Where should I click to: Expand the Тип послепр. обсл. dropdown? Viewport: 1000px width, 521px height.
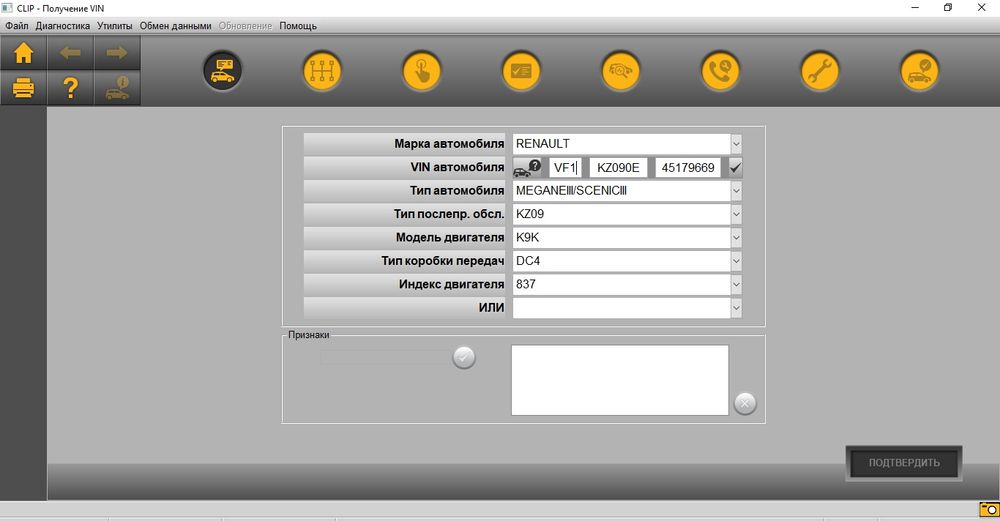(736, 214)
